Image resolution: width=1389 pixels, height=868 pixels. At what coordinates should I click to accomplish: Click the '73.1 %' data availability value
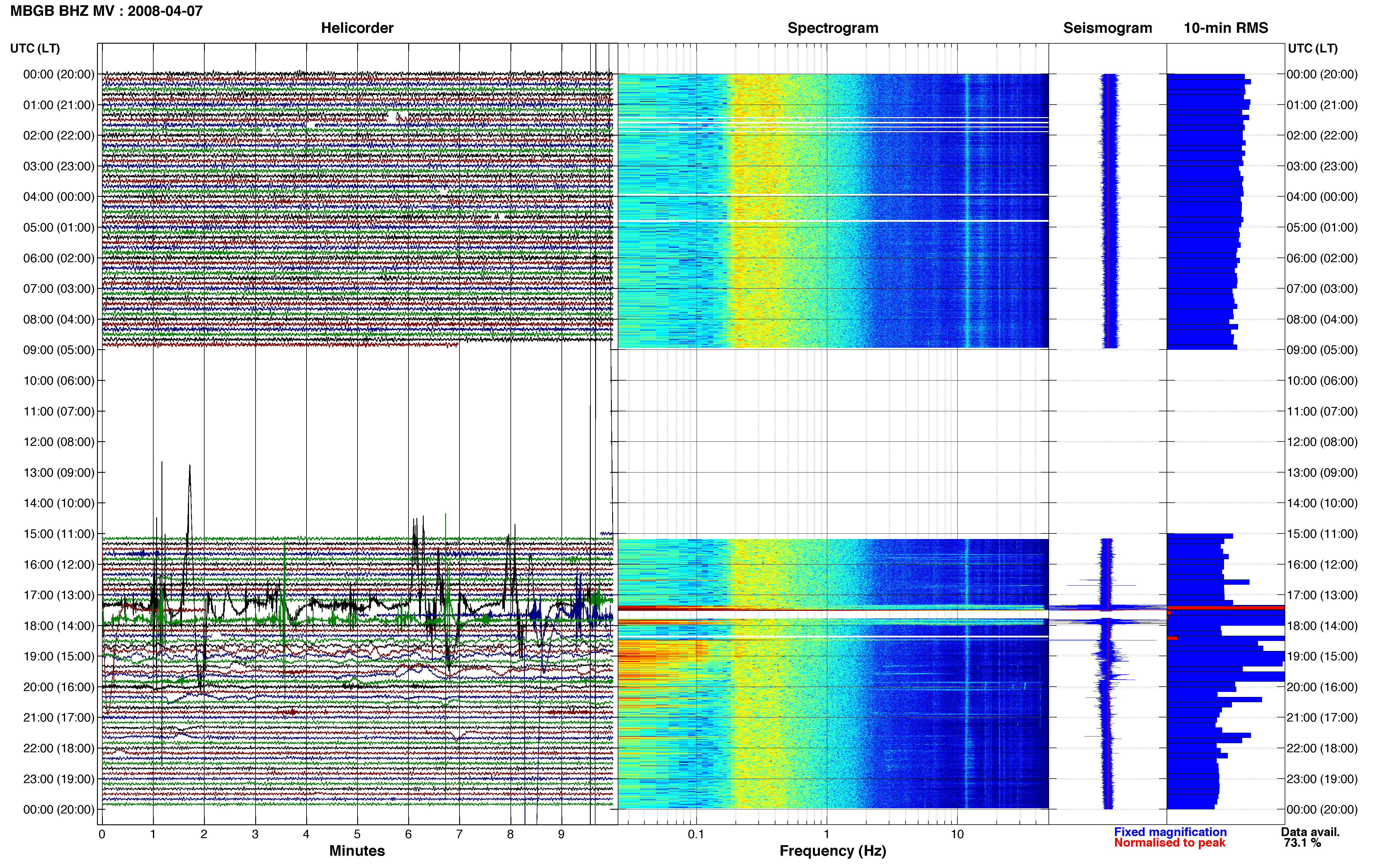tap(1302, 843)
